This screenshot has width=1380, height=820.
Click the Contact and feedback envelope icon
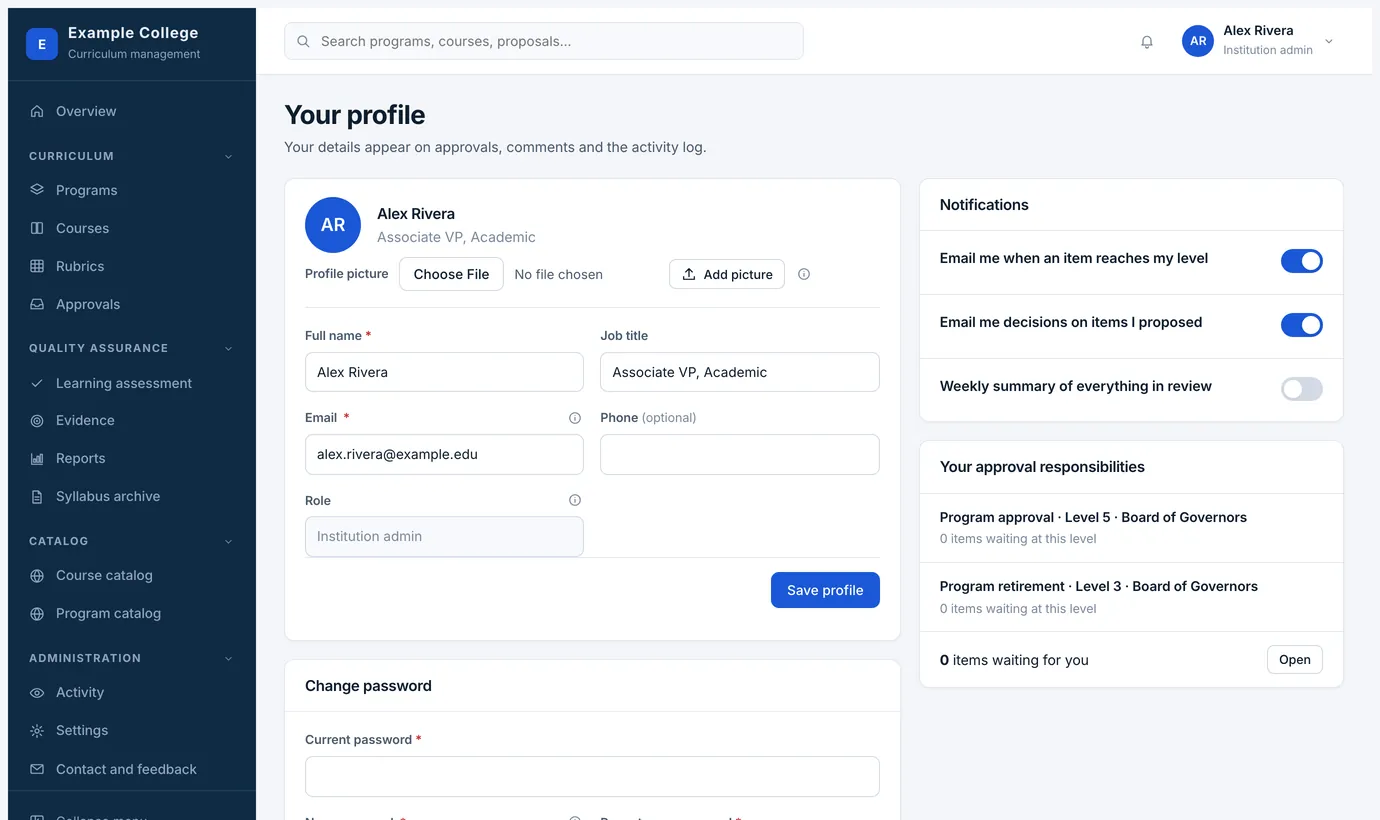coord(37,769)
